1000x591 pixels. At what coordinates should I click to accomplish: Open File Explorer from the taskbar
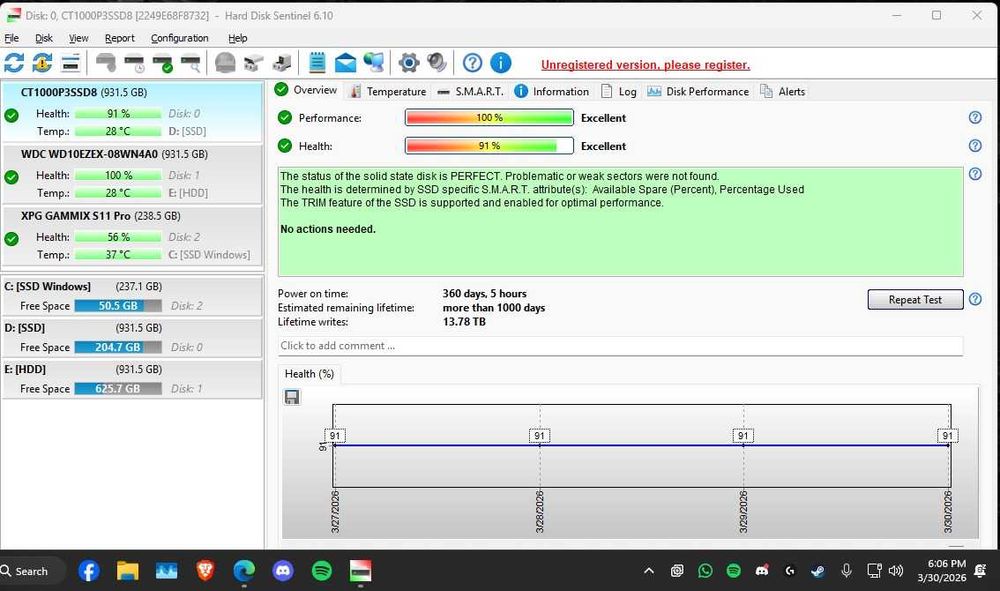click(x=128, y=571)
